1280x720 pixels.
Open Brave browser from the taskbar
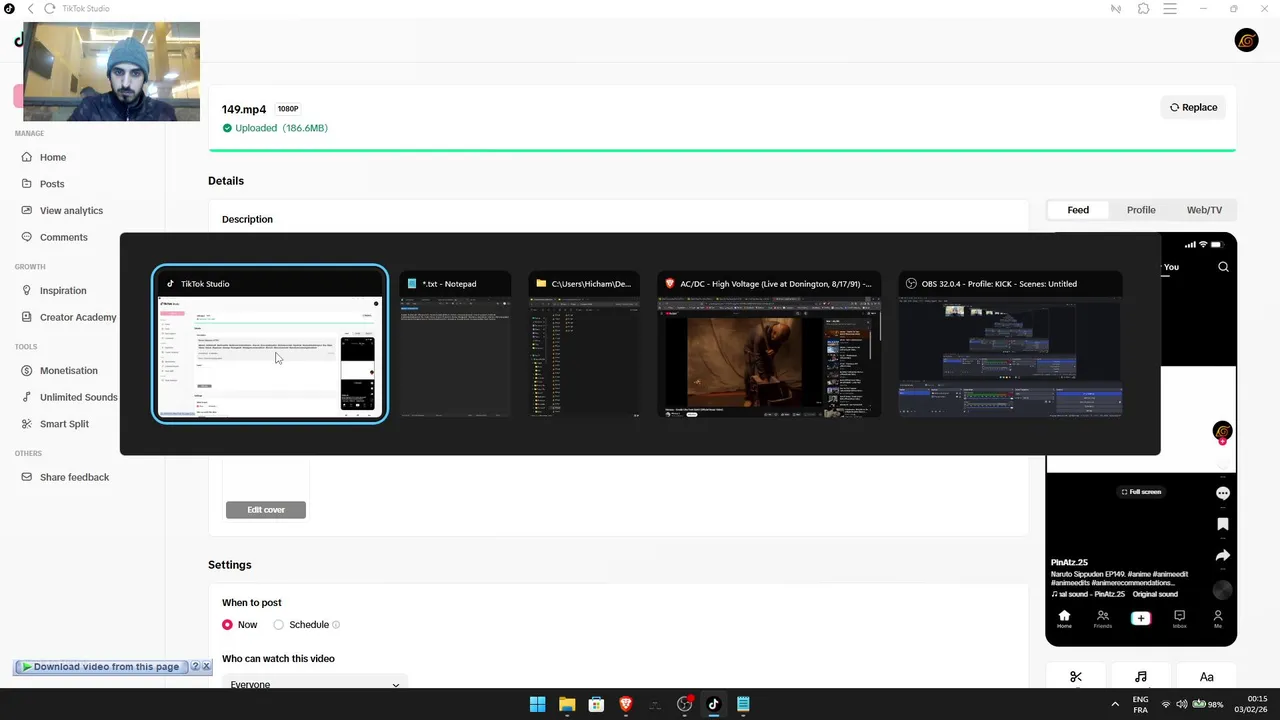tap(626, 704)
